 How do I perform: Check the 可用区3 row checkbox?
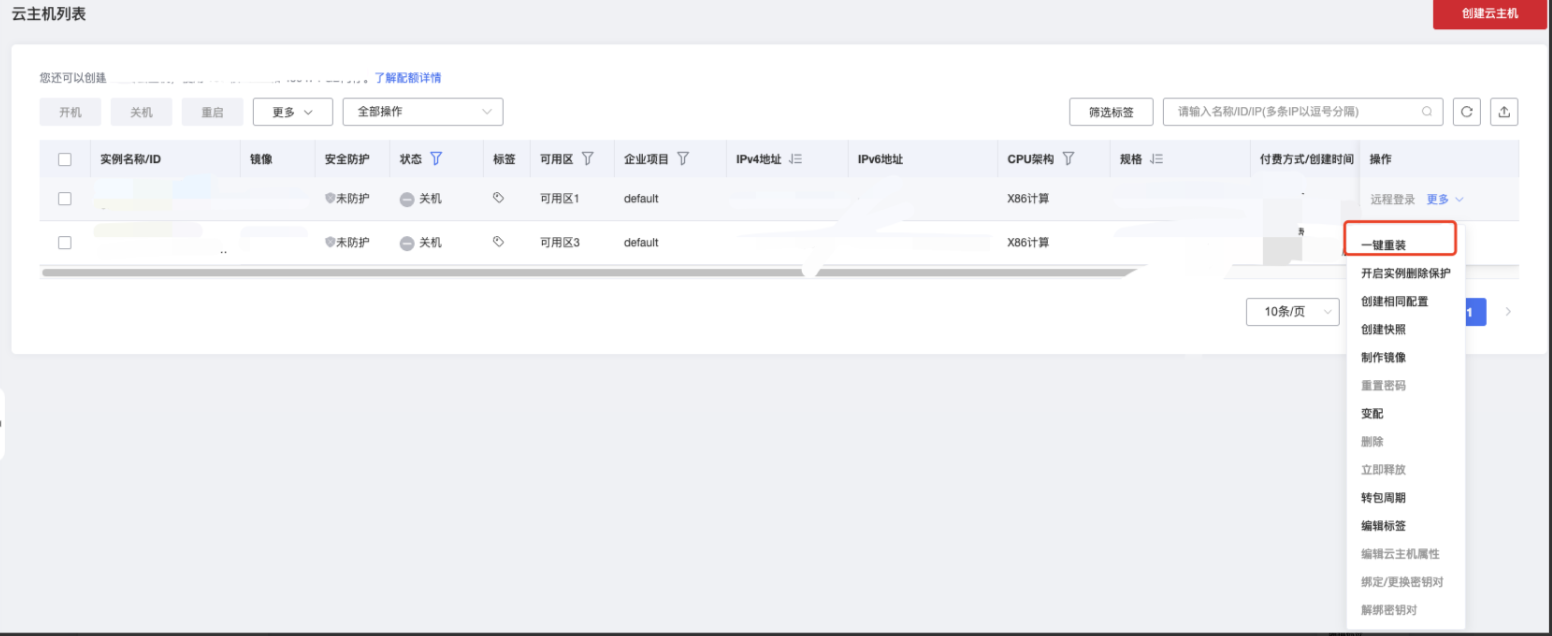tap(65, 243)
